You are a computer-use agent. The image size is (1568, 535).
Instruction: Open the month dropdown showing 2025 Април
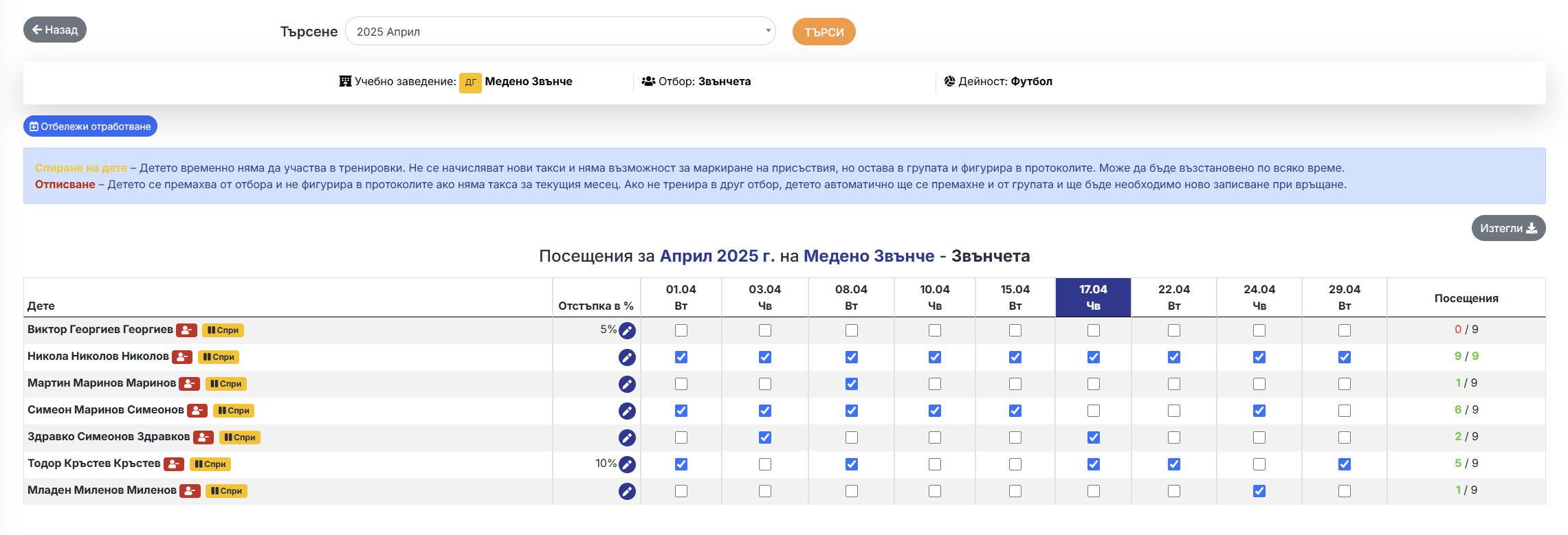[x=560, y=32]
